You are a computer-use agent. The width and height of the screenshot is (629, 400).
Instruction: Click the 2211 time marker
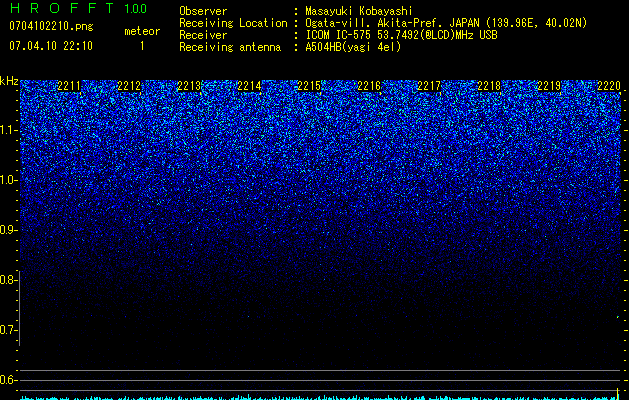(69, 86)
